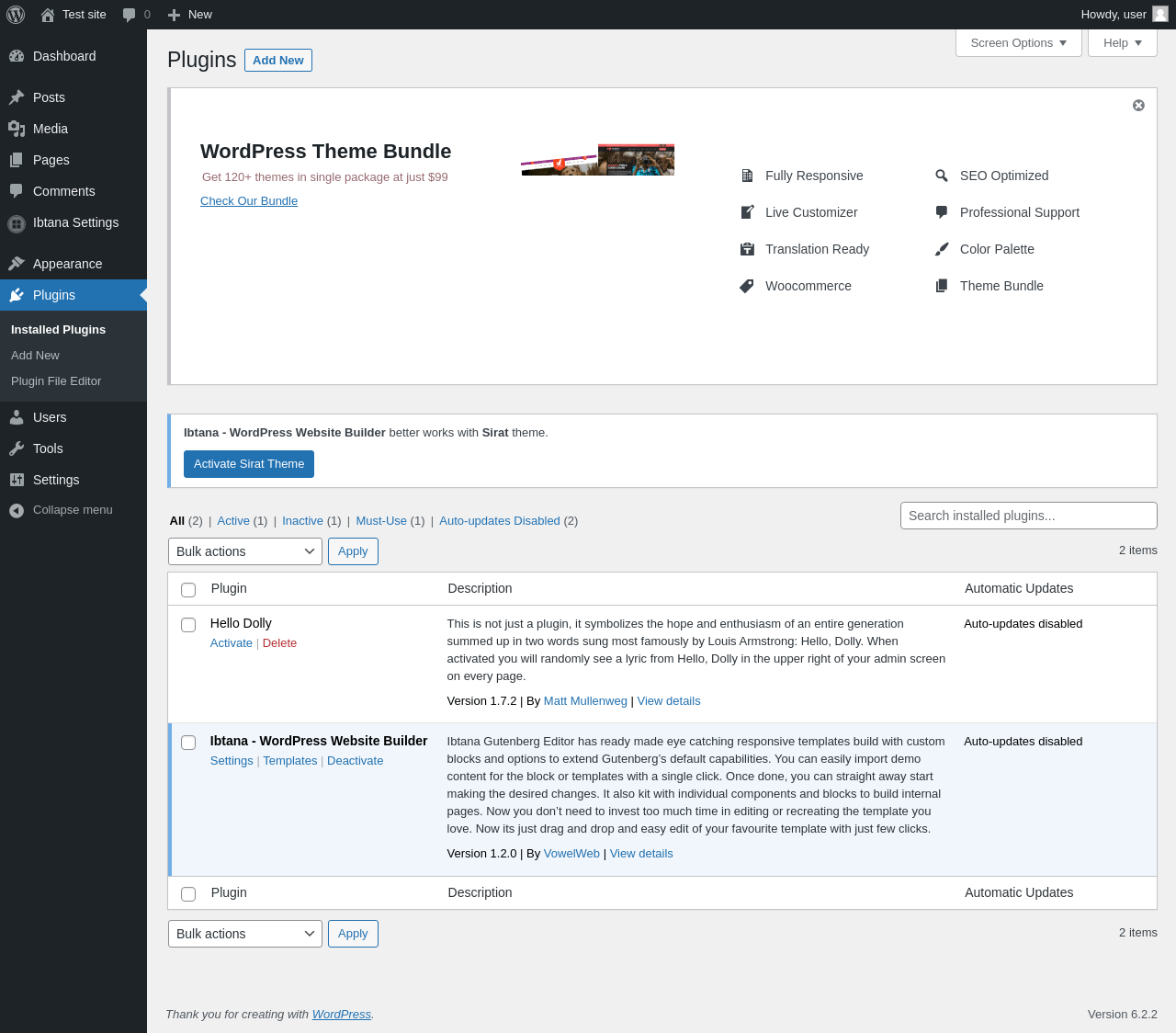This screenshot has height=1033, width=1176.
Task: Open Plugin File Editor submenu item
Action: (56, 381)
